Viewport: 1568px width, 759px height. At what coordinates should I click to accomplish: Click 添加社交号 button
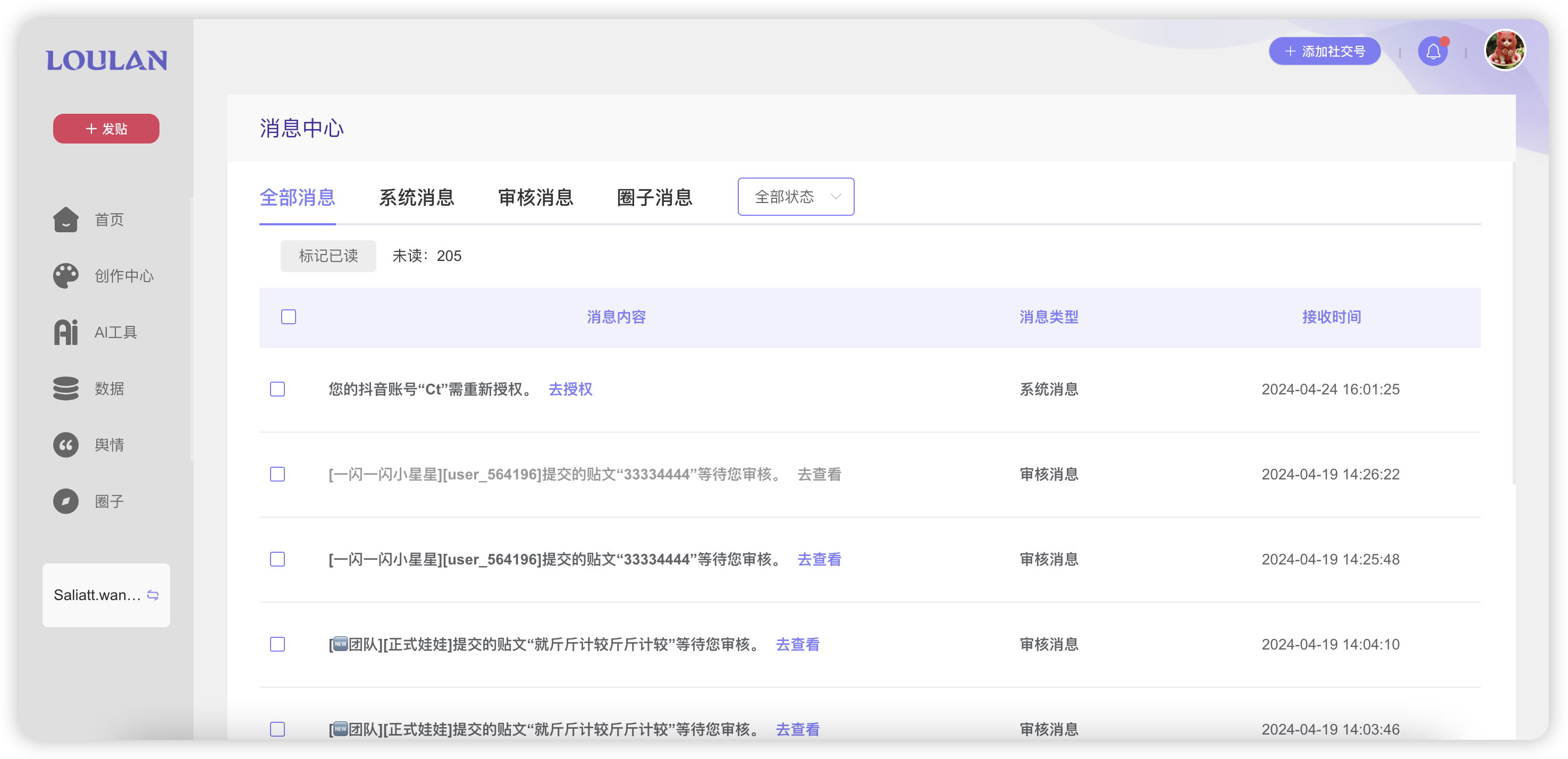pos(1324,51)
